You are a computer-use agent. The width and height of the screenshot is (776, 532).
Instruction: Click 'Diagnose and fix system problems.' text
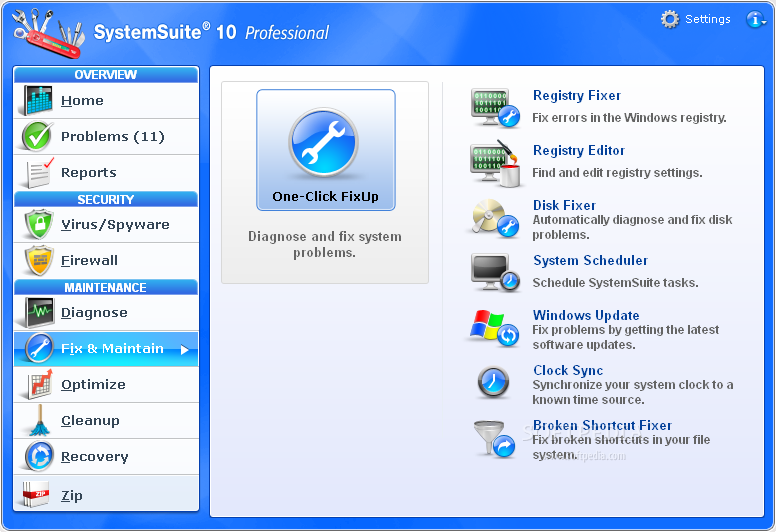(325, 244)
